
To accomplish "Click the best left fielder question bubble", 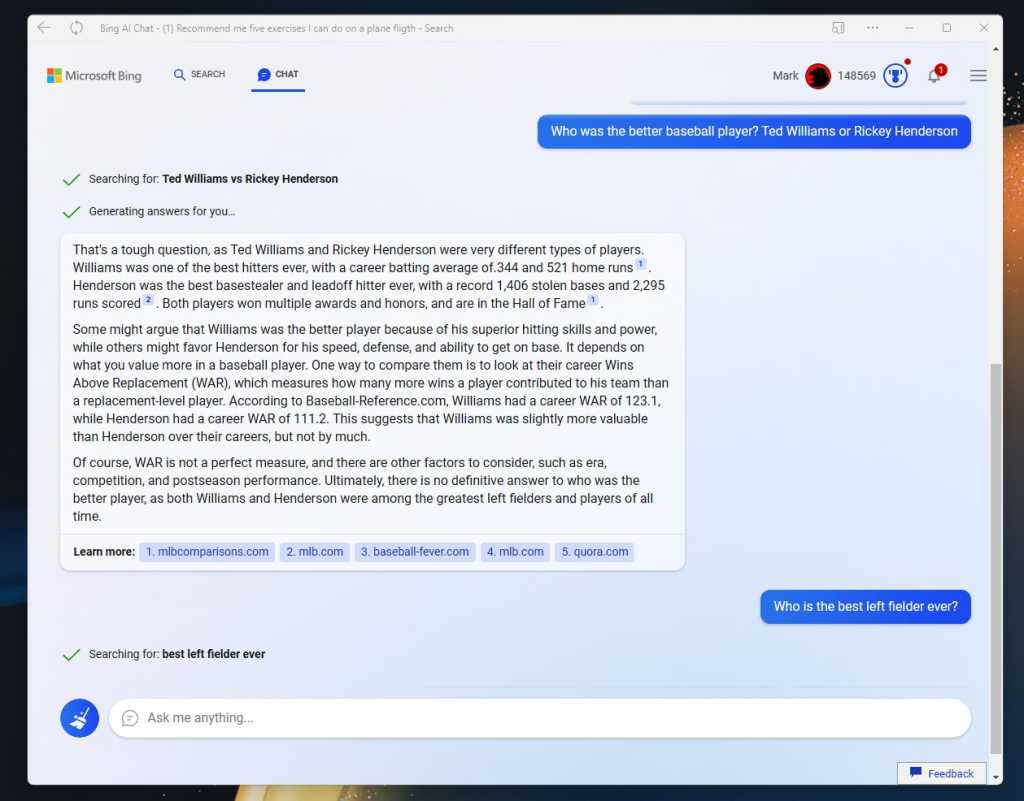I will (865, 606).
